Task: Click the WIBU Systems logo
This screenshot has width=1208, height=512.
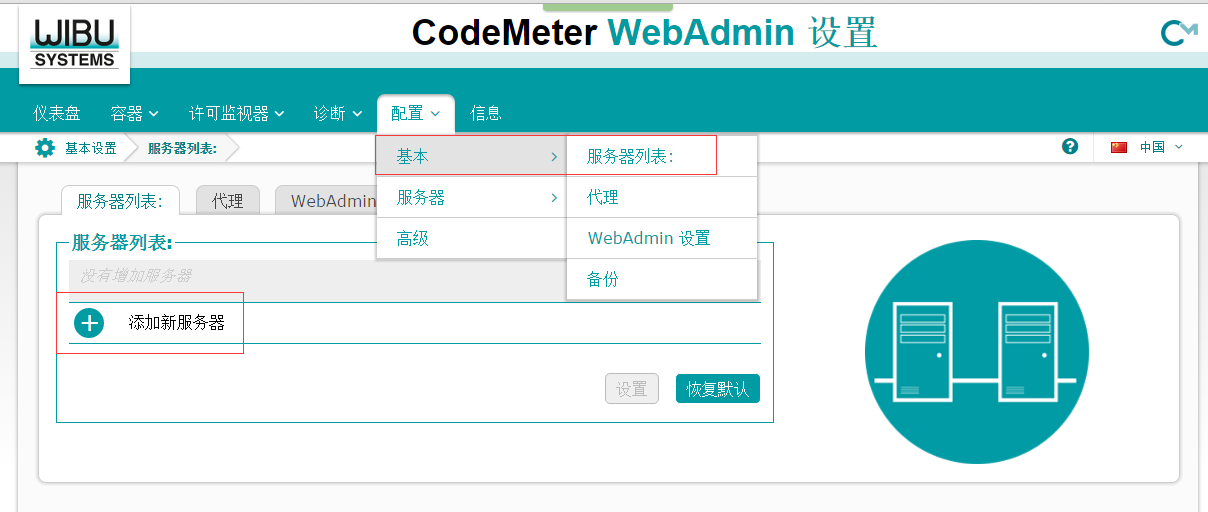Action: click(x=75, y=45)
